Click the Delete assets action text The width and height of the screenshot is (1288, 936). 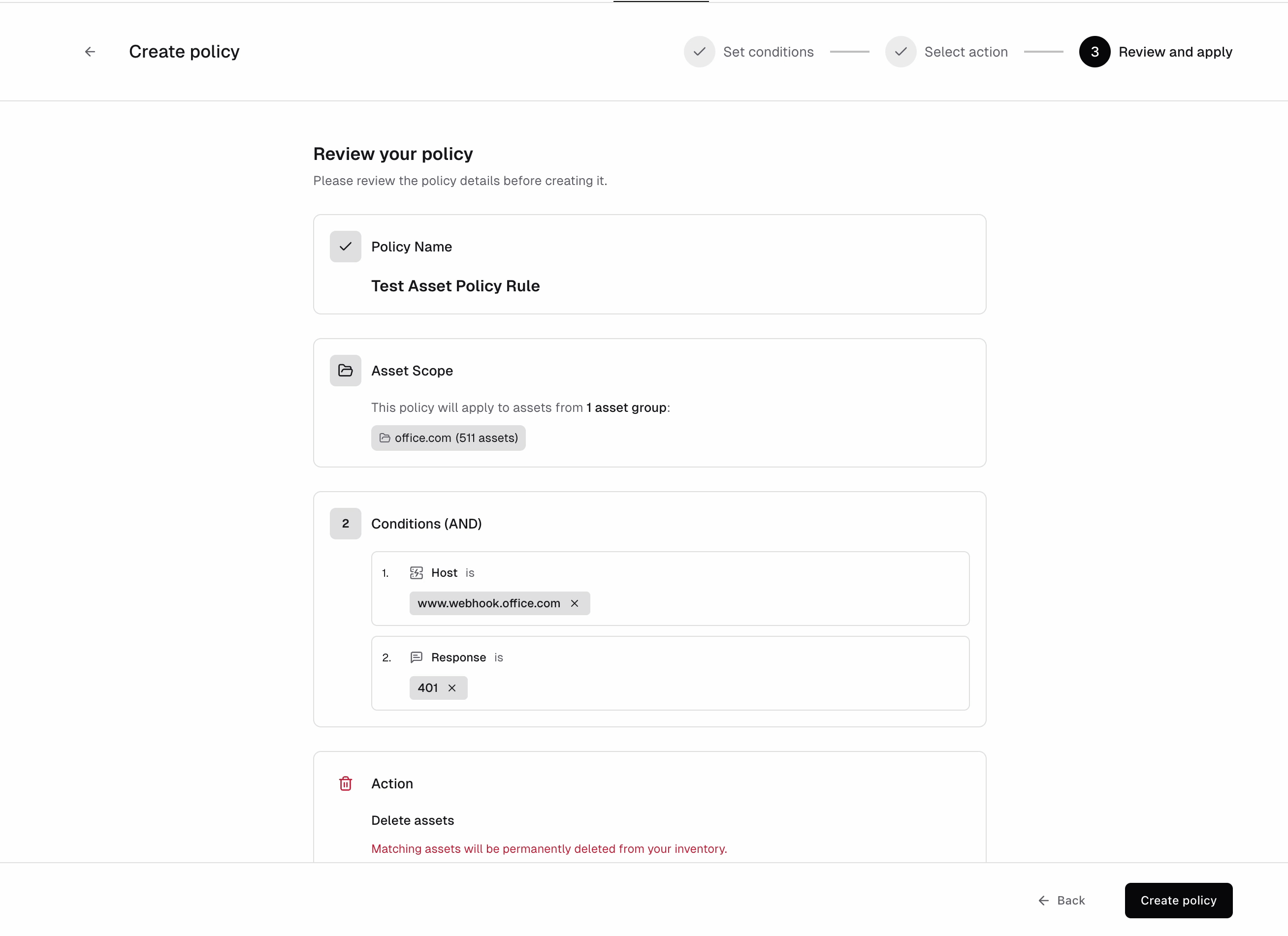click(x=412, y=820)
